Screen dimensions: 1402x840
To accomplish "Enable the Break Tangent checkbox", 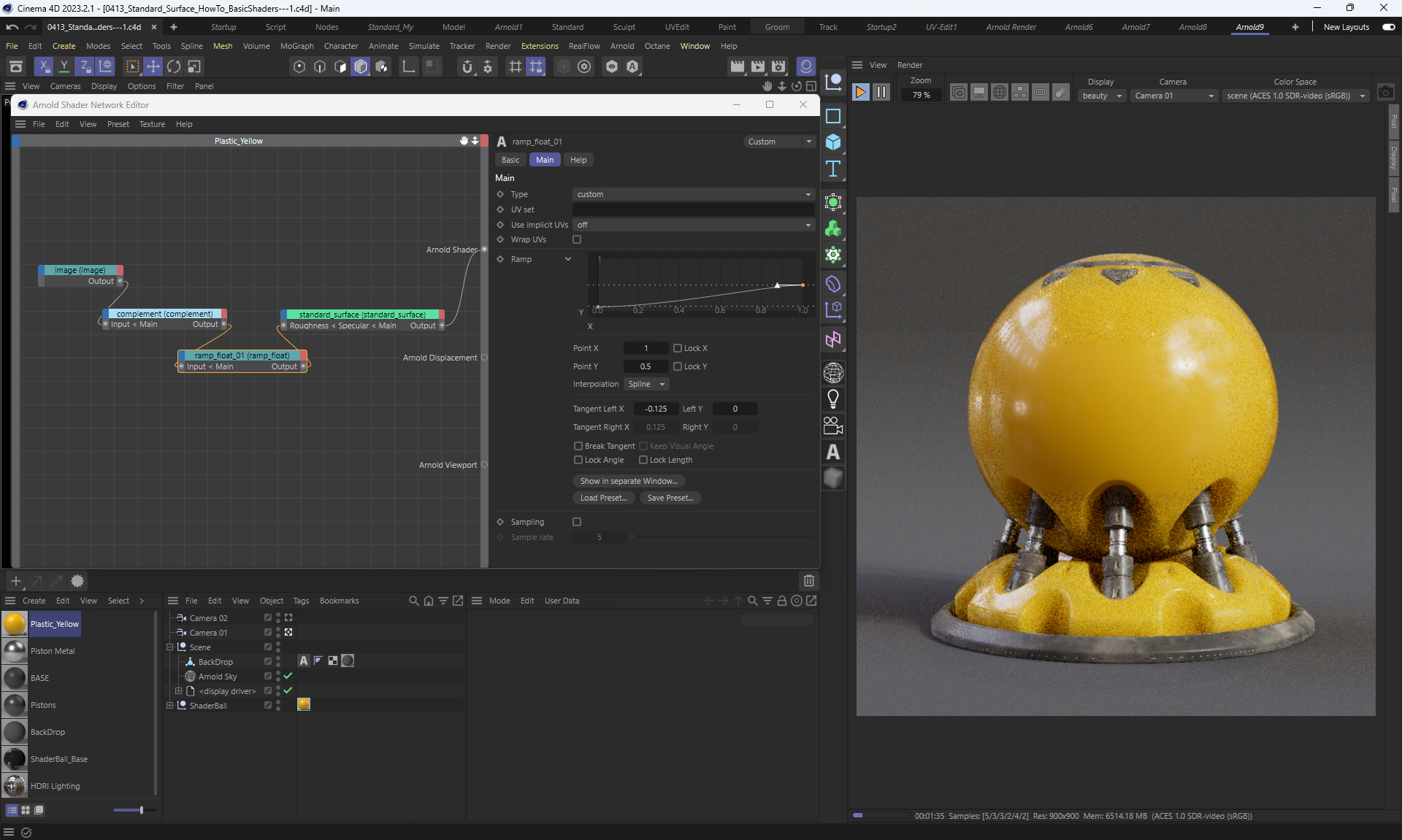I will click(x=578, y=446).
